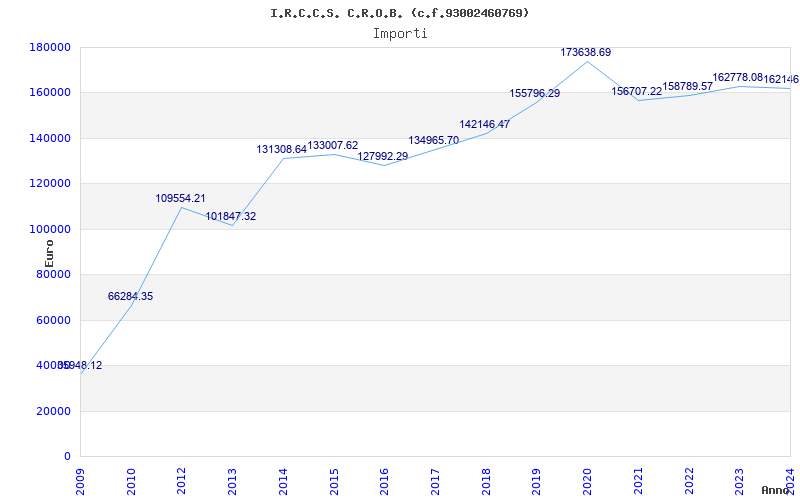Click the 173638.69 peak data label
This screenshot has height=500, width=800.
[x=586, y=52]
